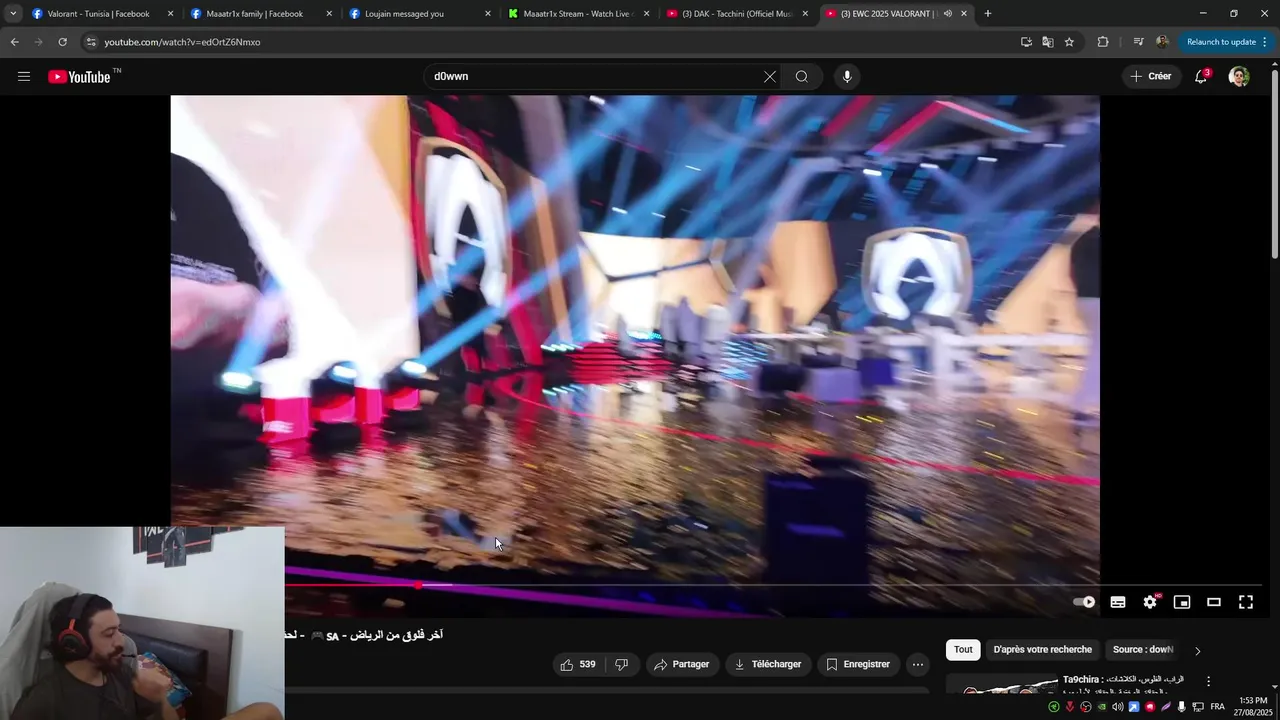Click the Enregistrer button

click(857, 664)
